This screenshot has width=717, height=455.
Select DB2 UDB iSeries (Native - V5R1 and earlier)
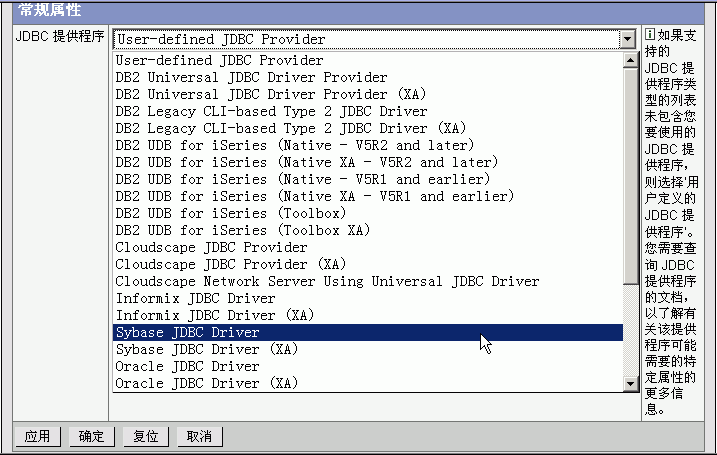click(368, 179)
